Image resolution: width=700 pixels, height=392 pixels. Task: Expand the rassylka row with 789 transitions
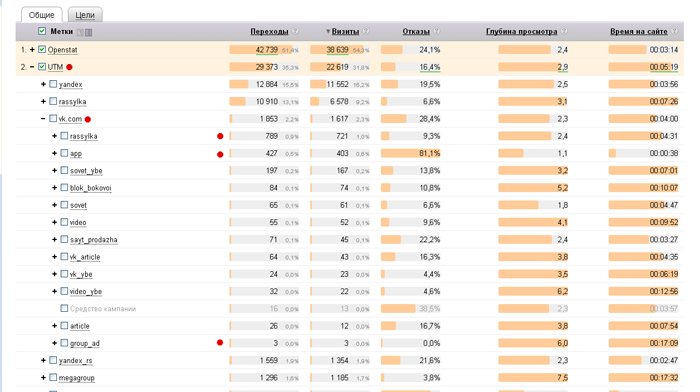click(54, 136)
